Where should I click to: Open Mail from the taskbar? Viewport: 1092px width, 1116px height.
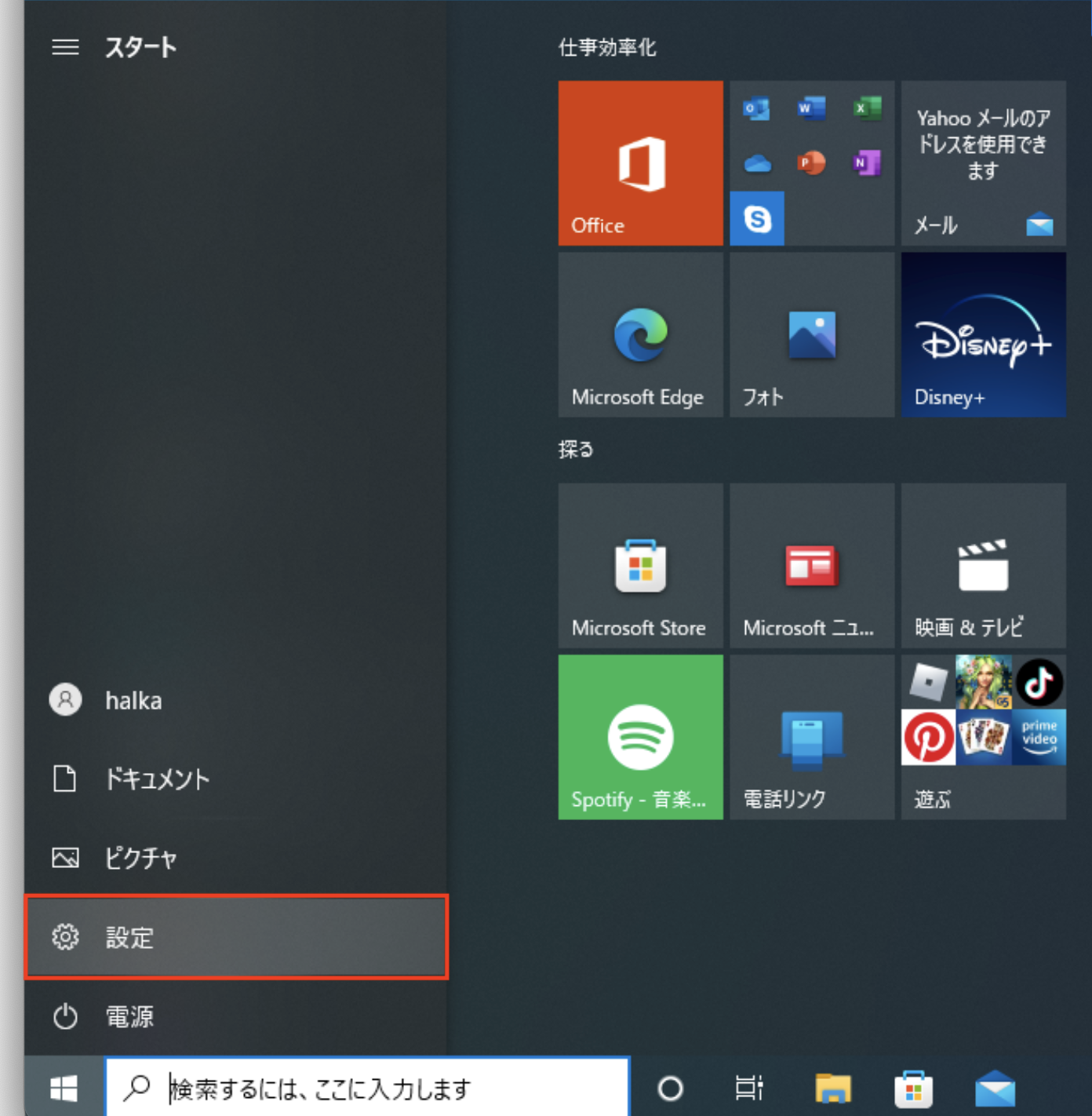pyautogui.click(x=996, y=1089)
